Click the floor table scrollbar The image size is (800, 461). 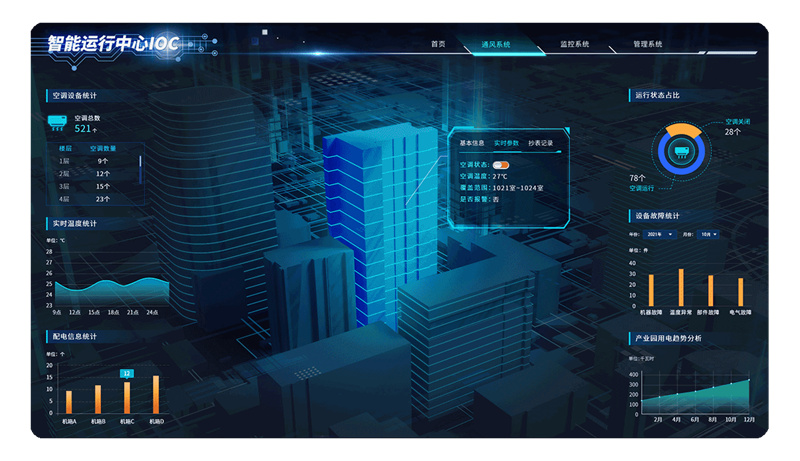coord(141,160)
